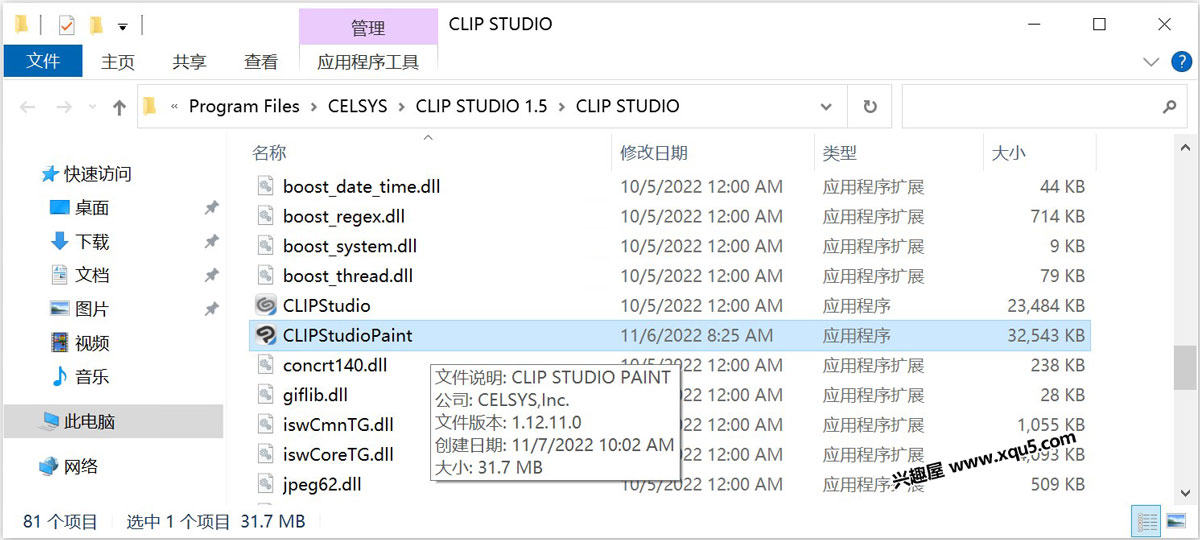Select 此电脑 in navigation pane
This screenshot has width=1200, height=540.
pos(113,422)
